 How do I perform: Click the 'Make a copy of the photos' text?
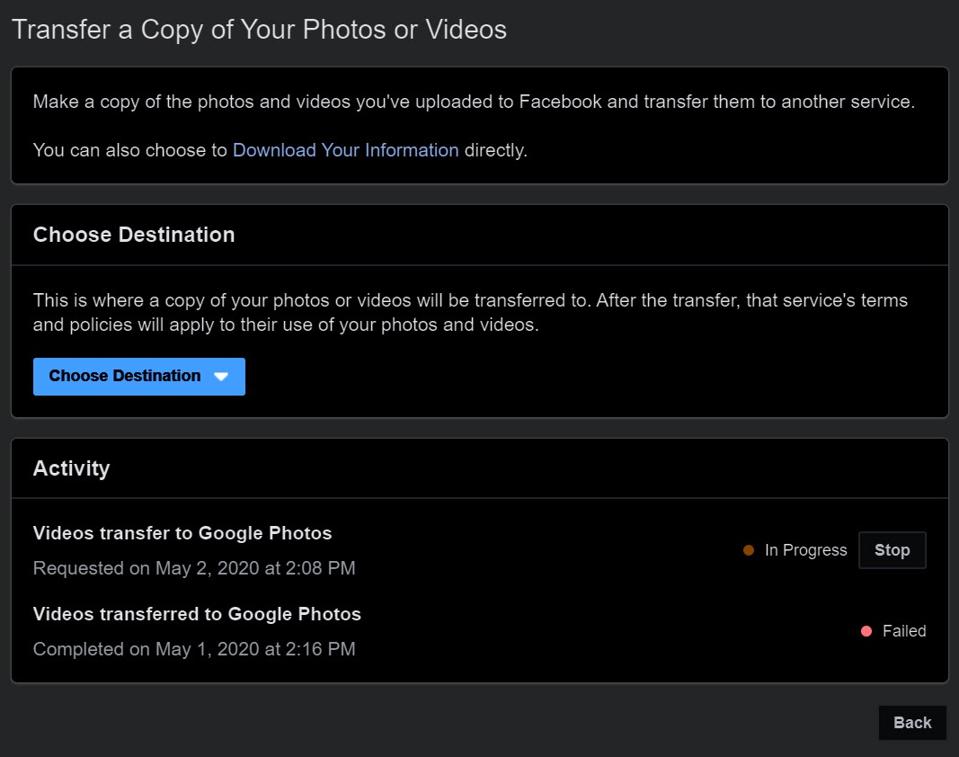[x=473, y=102]
